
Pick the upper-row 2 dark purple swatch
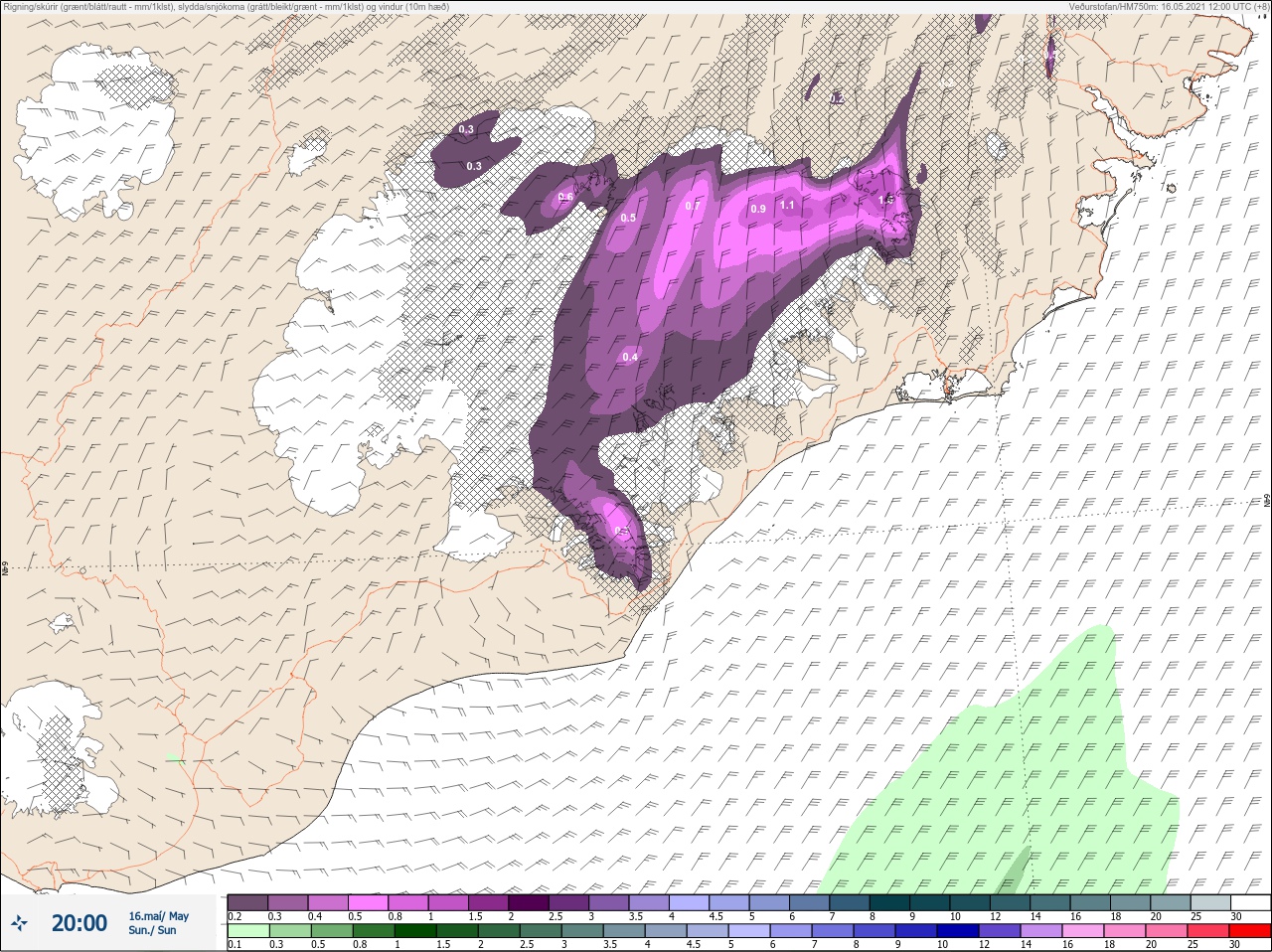(530, 902)
